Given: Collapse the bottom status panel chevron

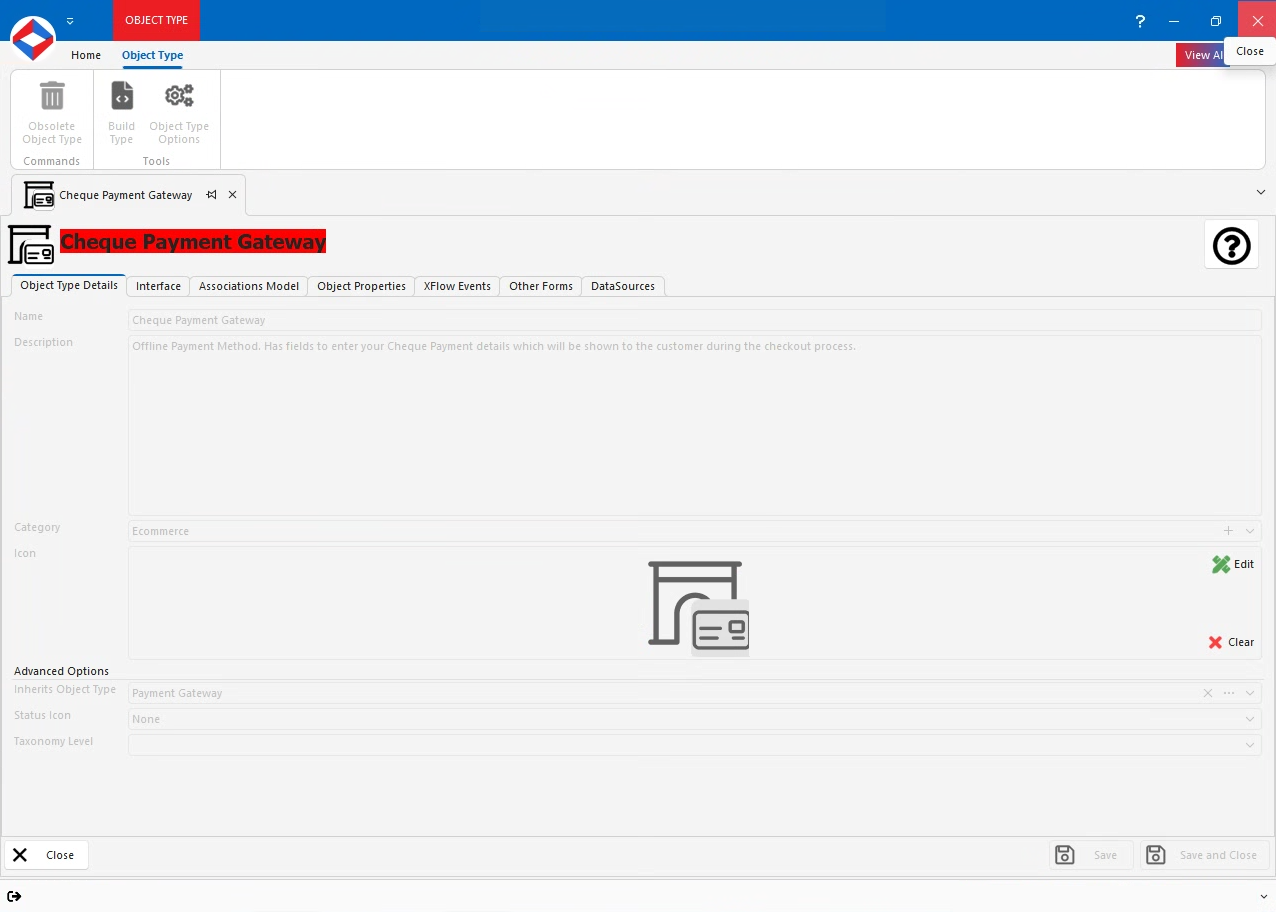Looking at the screenshot, I should pyautogui.click(x=1261, y=896).
